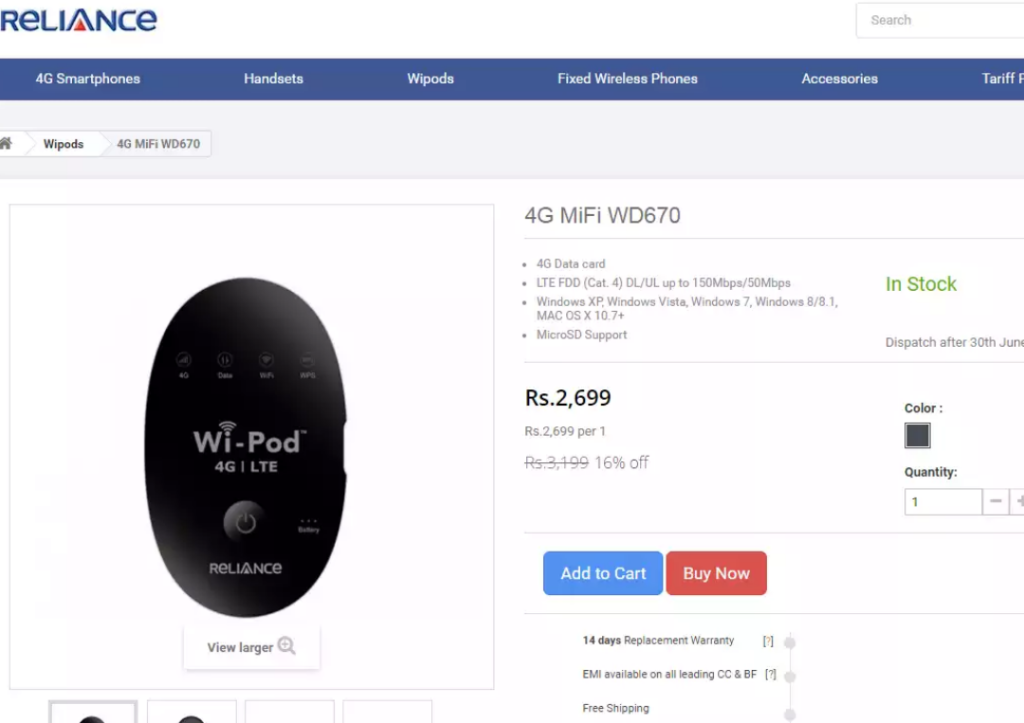Select Wipods in the breadcrumb trail

pos(63,143)
